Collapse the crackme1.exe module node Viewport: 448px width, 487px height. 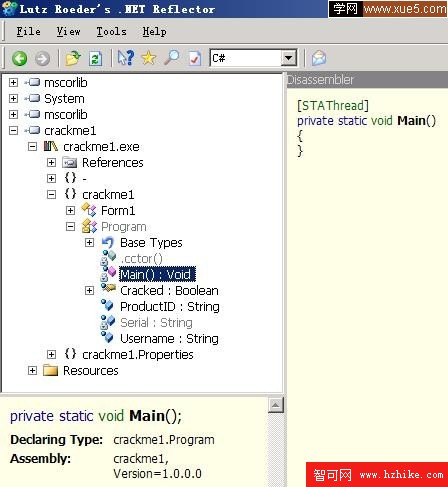32,146
